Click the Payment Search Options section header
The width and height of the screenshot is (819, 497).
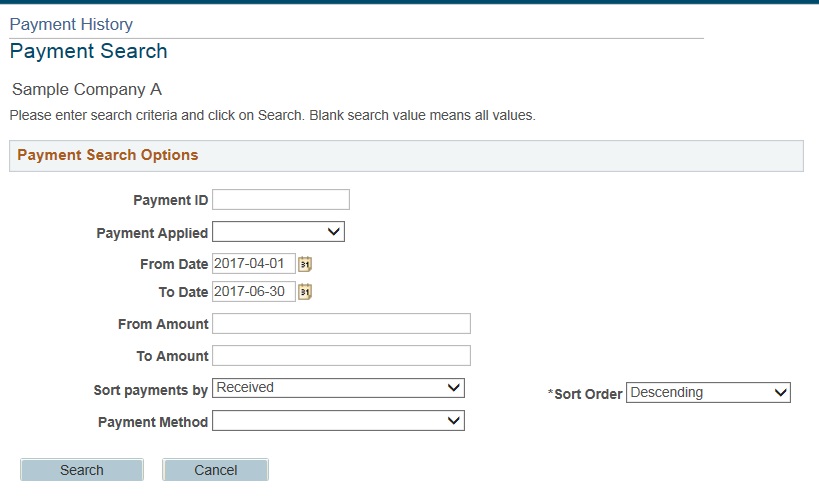click(x=108, y=155)
